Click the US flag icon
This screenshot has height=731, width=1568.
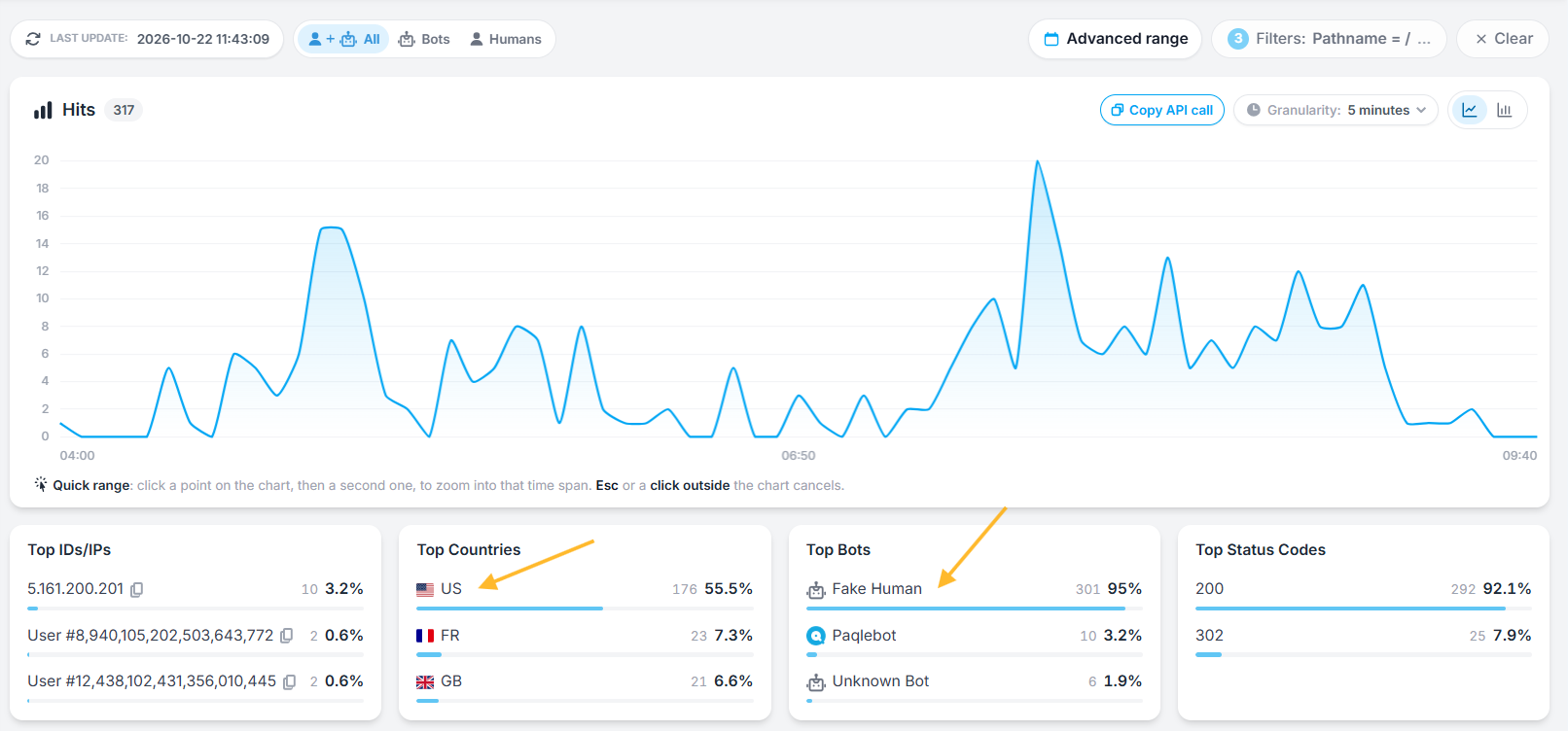tap(425, 589)
